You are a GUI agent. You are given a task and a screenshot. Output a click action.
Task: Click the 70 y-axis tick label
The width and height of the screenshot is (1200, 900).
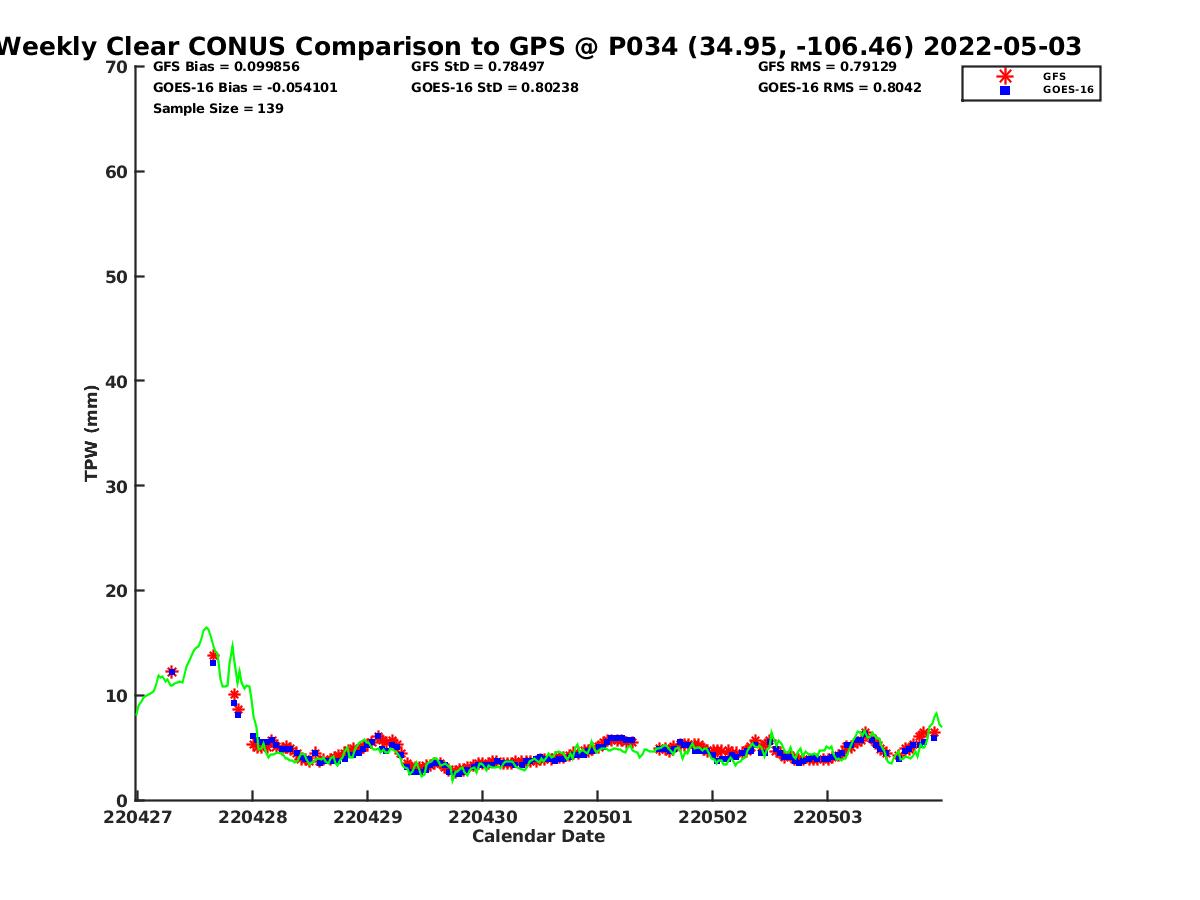(117, 67)
